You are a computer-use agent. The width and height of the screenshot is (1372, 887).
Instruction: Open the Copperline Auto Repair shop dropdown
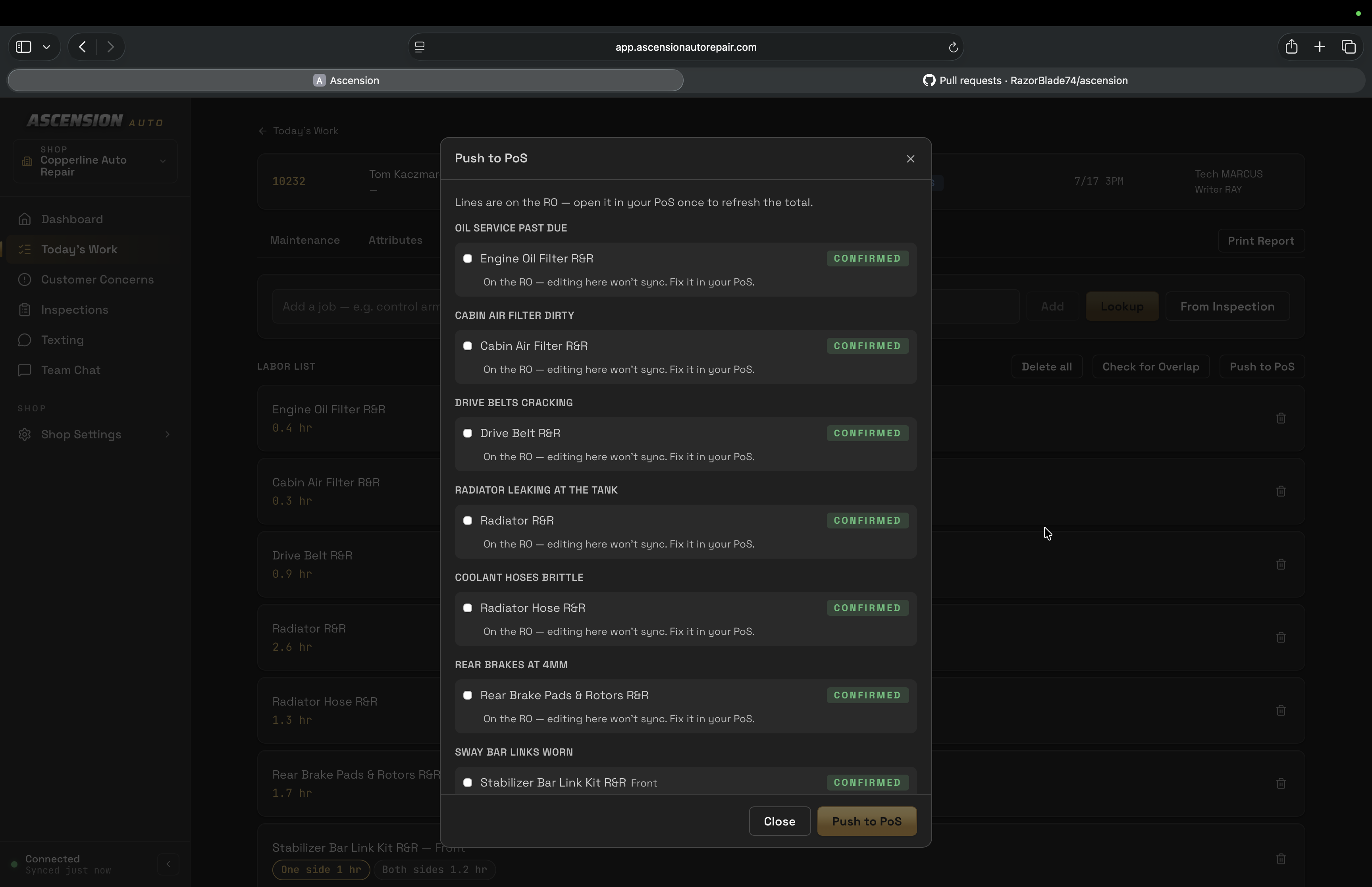click(95, 161)
